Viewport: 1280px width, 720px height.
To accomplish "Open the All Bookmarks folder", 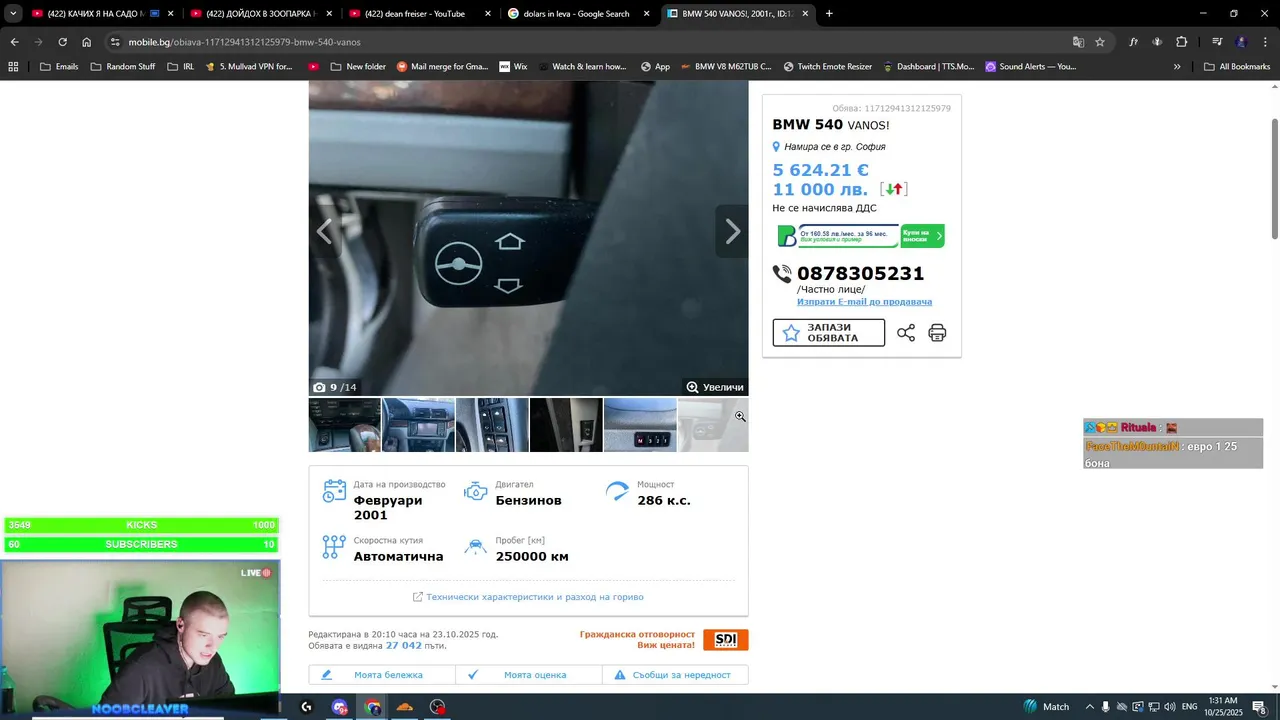I will click(x=1237, y=67).
